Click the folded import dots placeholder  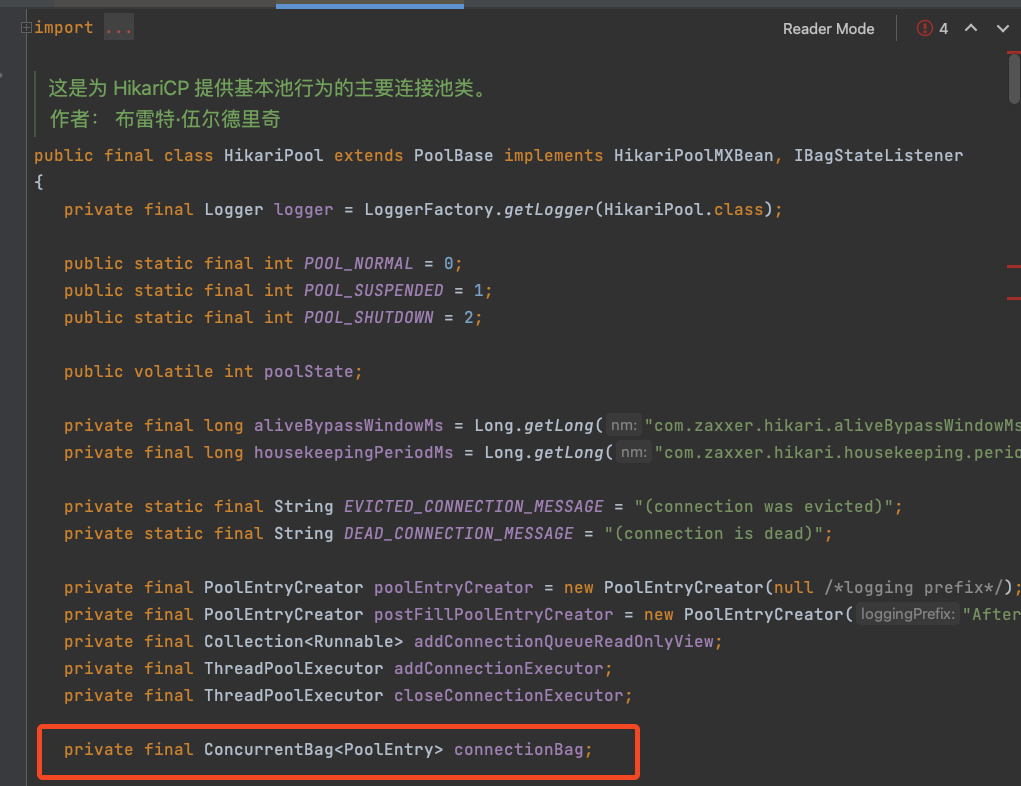pyautogui.click(x=119, y=27)
